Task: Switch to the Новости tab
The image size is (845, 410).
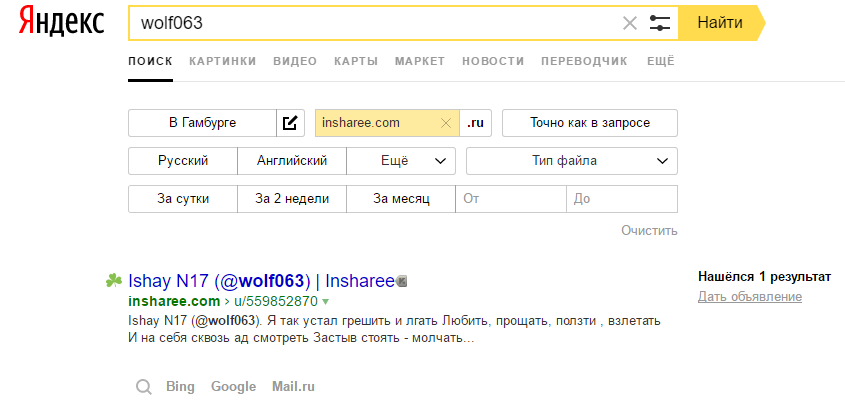Action: (x=493, y=61)
